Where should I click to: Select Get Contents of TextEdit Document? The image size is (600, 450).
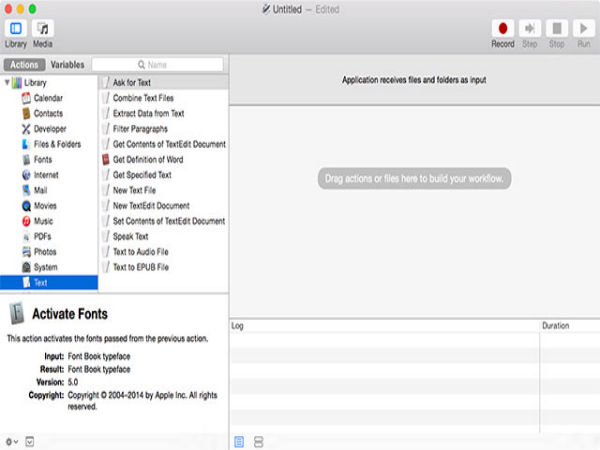[x=164, y=144]
